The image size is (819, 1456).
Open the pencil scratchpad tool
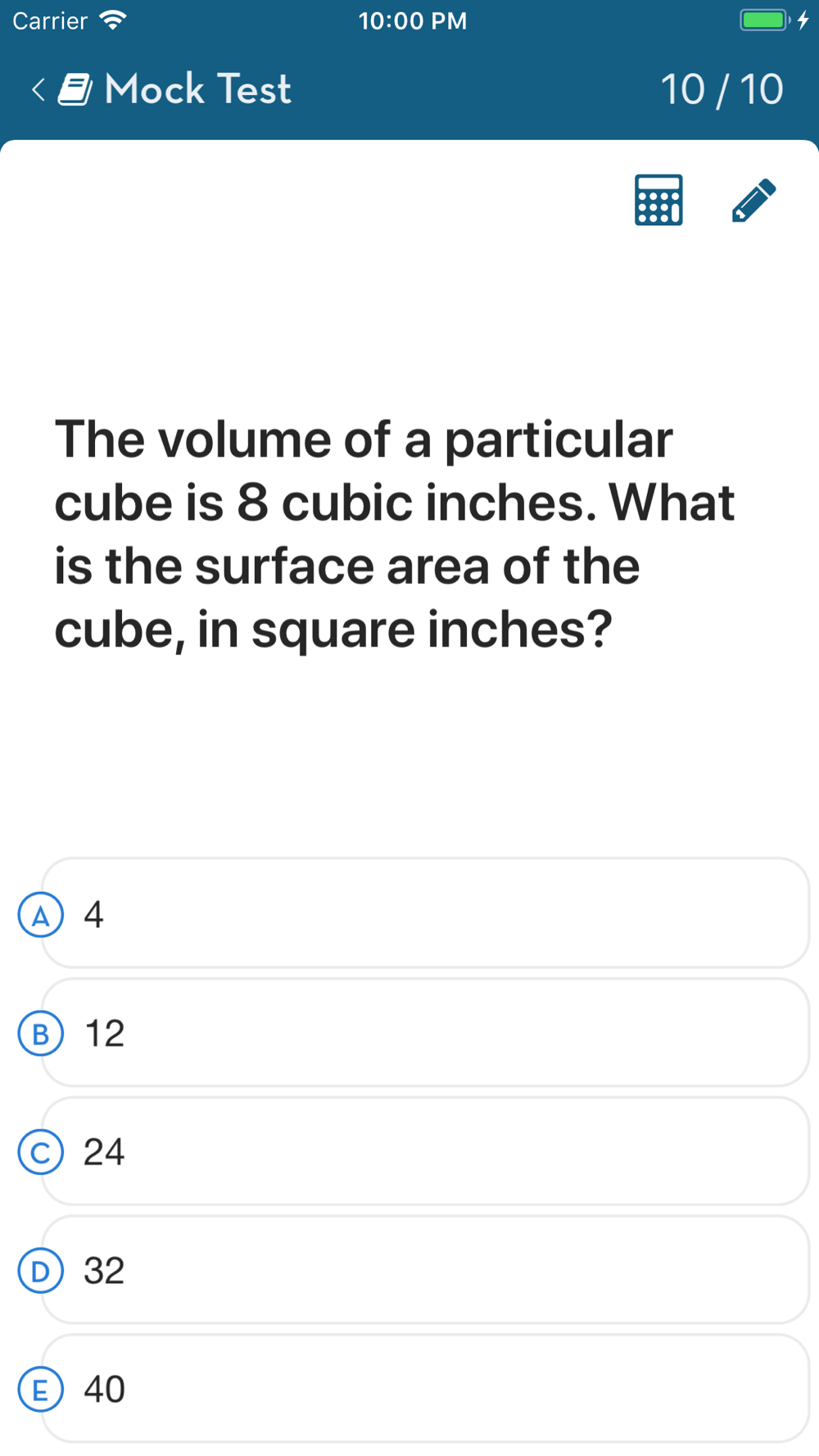753,200
